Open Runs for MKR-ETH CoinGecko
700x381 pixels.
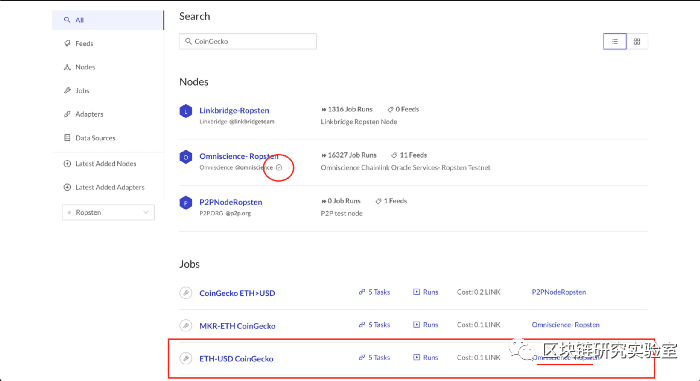[425, 325]
